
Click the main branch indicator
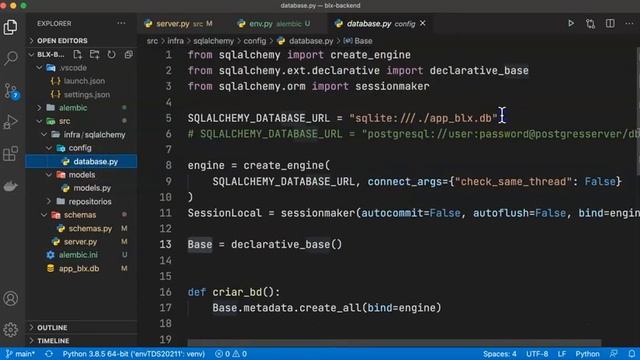pos(20,354)
